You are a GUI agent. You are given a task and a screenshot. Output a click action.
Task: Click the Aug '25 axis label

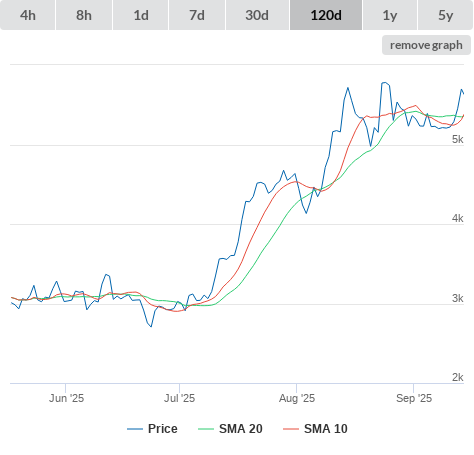297,398
